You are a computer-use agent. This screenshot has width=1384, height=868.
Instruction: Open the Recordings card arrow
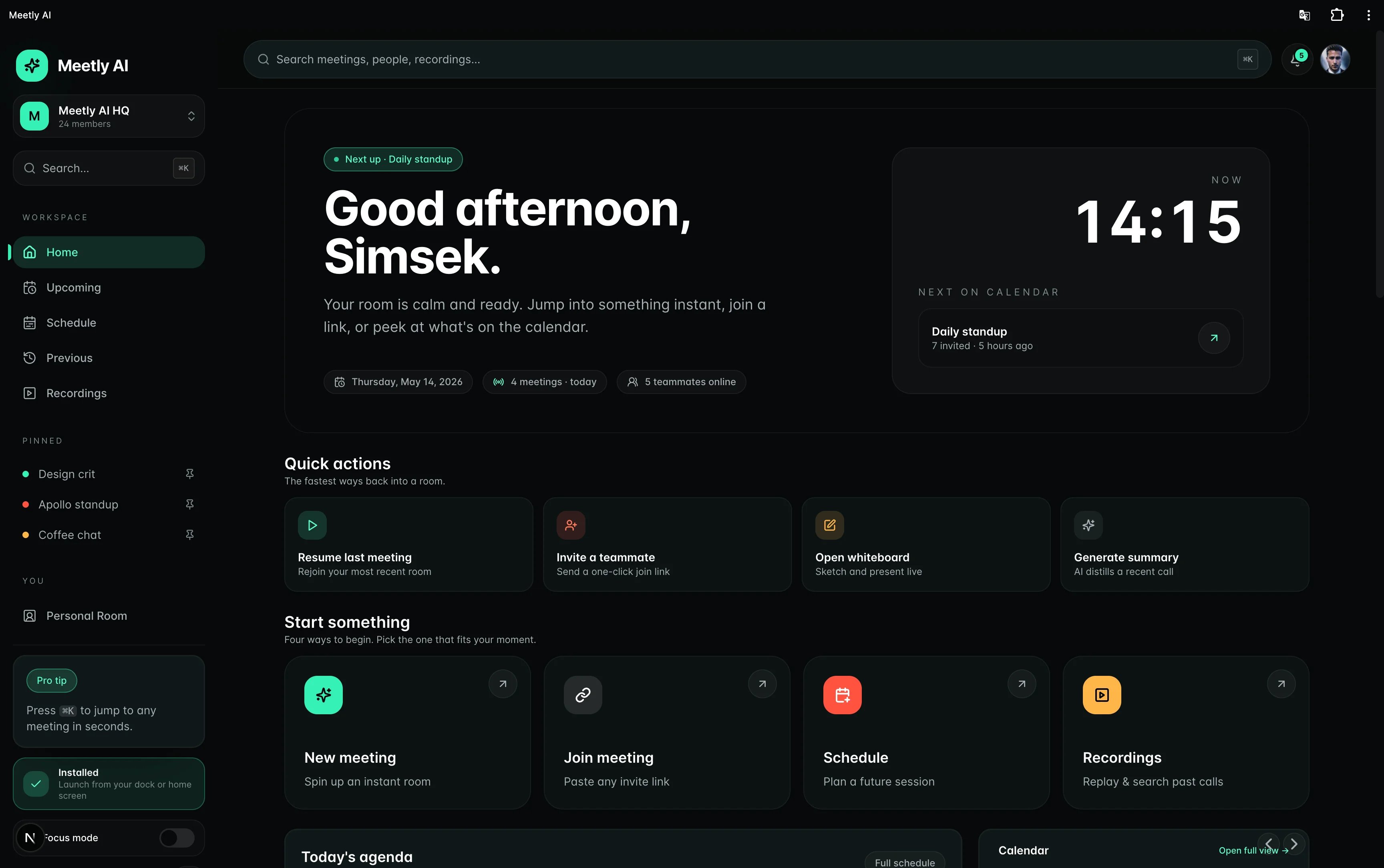pyautogui.click(x=1281, y=684)
